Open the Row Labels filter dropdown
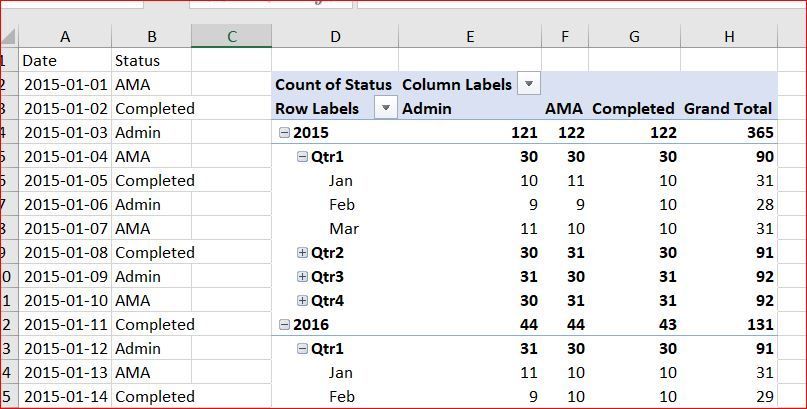Viewport: 807px width, 409px height. click(x=385, y=109)
